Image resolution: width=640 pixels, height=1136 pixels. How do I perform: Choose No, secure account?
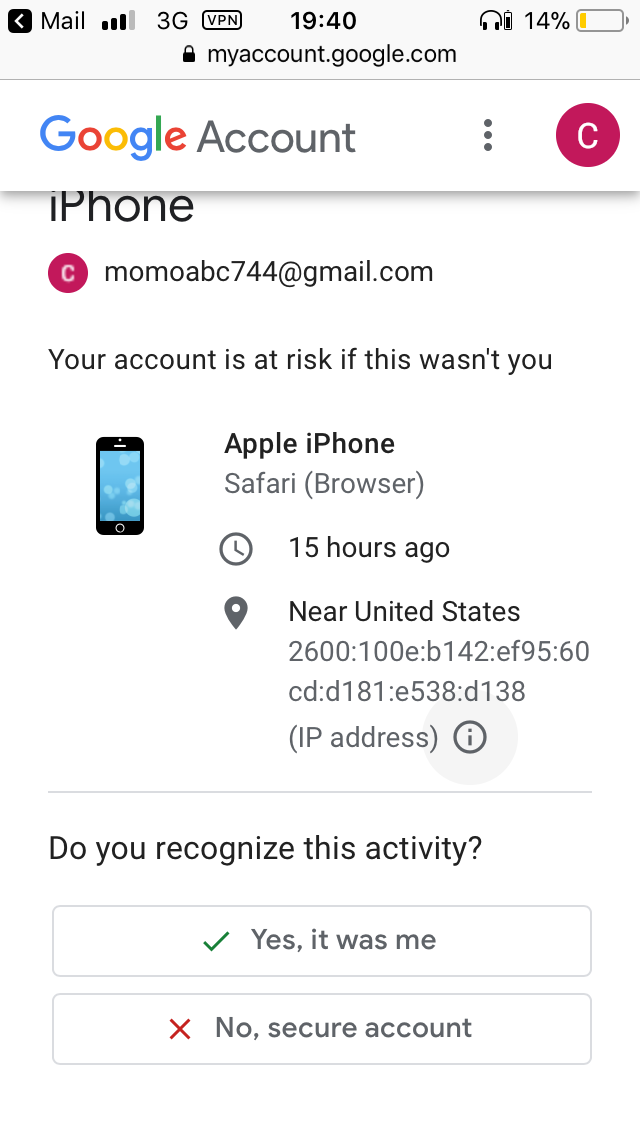click(x=322, y=1029)
